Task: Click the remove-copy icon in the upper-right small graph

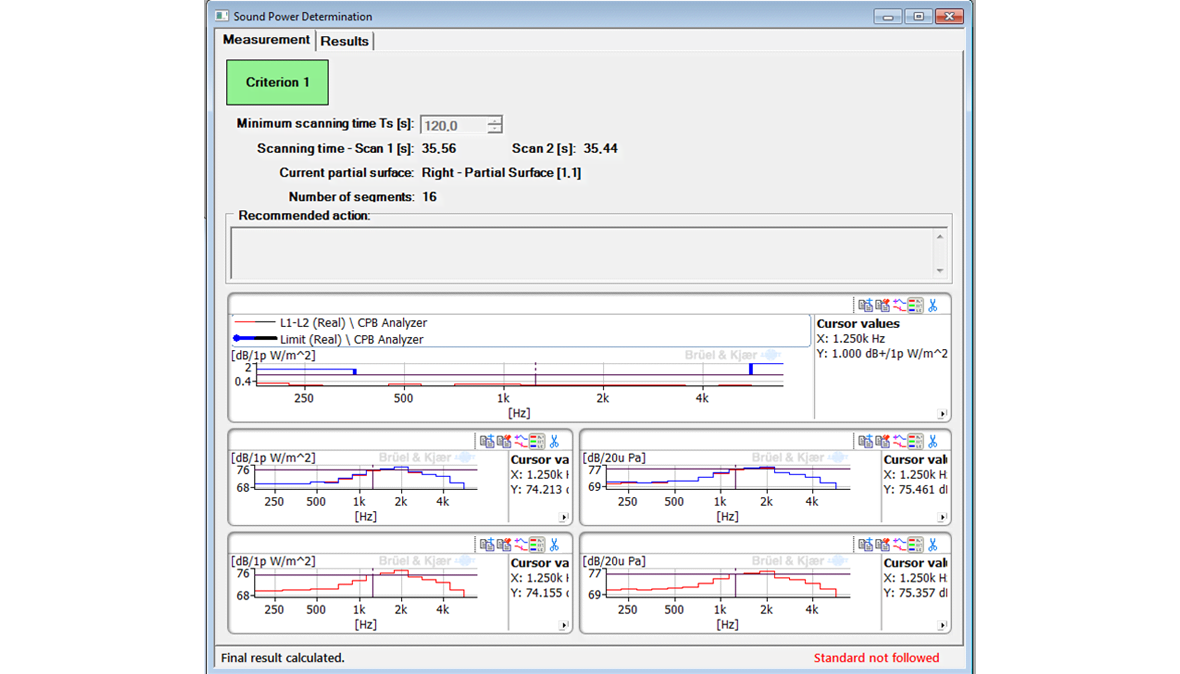Action: click(882, 441)
